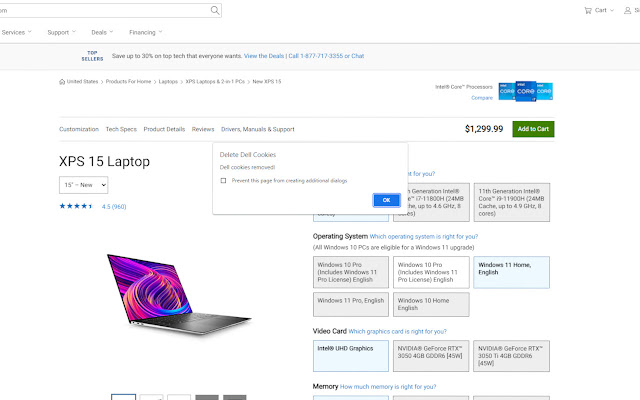Screen dimensions: 640x400
Task: Expand the Financing menu
Action: [x=146, y=32]
